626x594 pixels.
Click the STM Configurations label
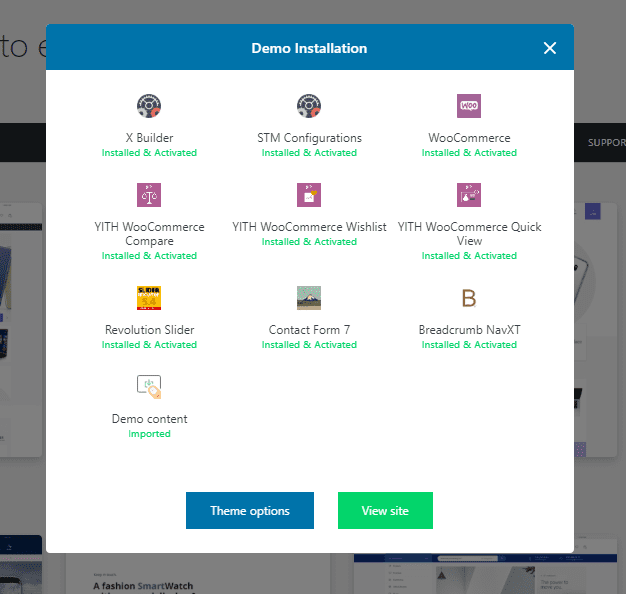tap(309, 138)
